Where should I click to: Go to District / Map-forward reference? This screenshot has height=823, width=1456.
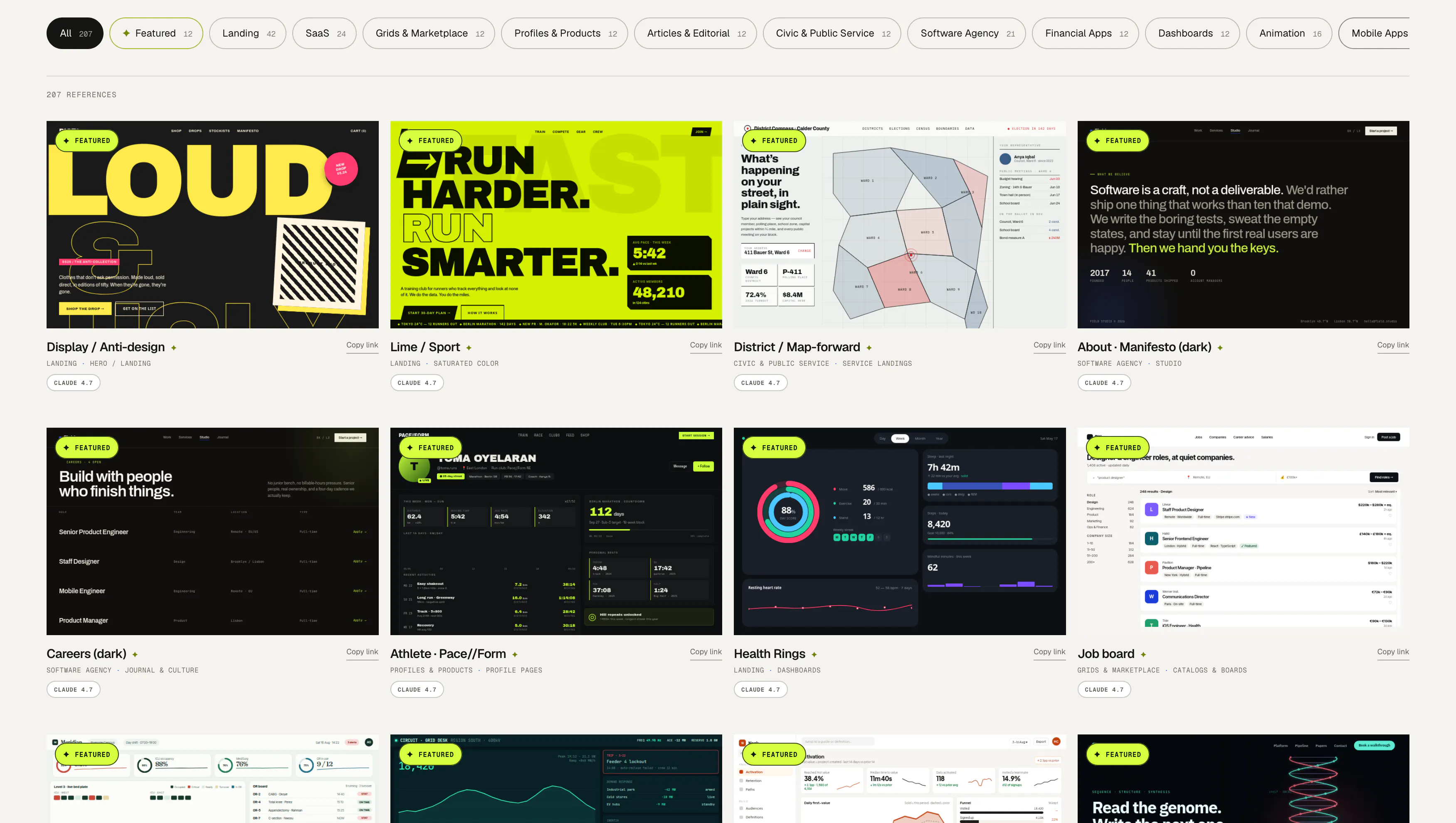tap(797, 347)
